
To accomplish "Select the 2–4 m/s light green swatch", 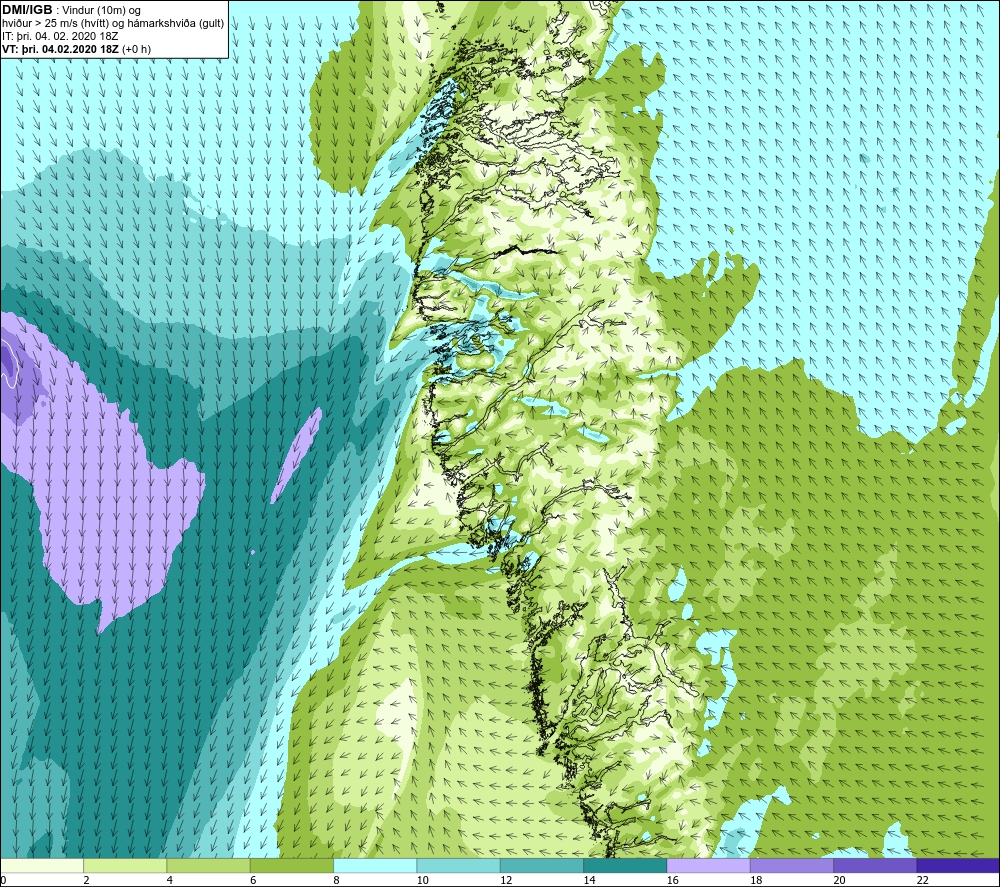I will [x=125, y=865].
